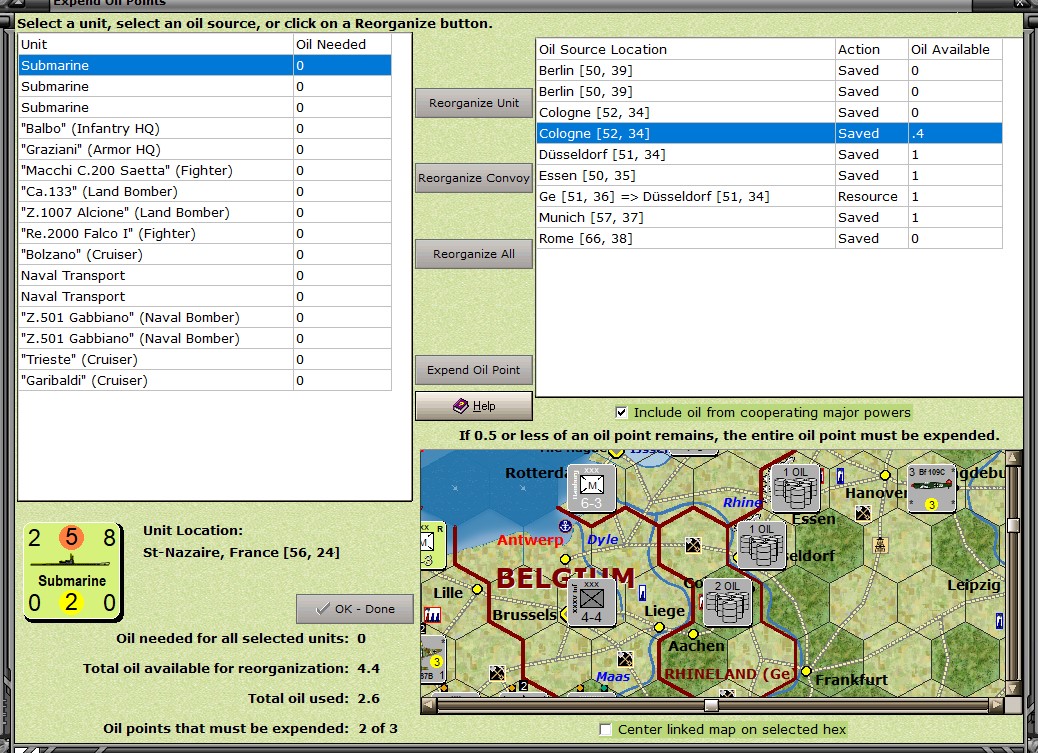This screenshot has height=753, width=1038.
Task: Click the 6-3 motorized unit near Rotterdam
Action: point(592,489)
